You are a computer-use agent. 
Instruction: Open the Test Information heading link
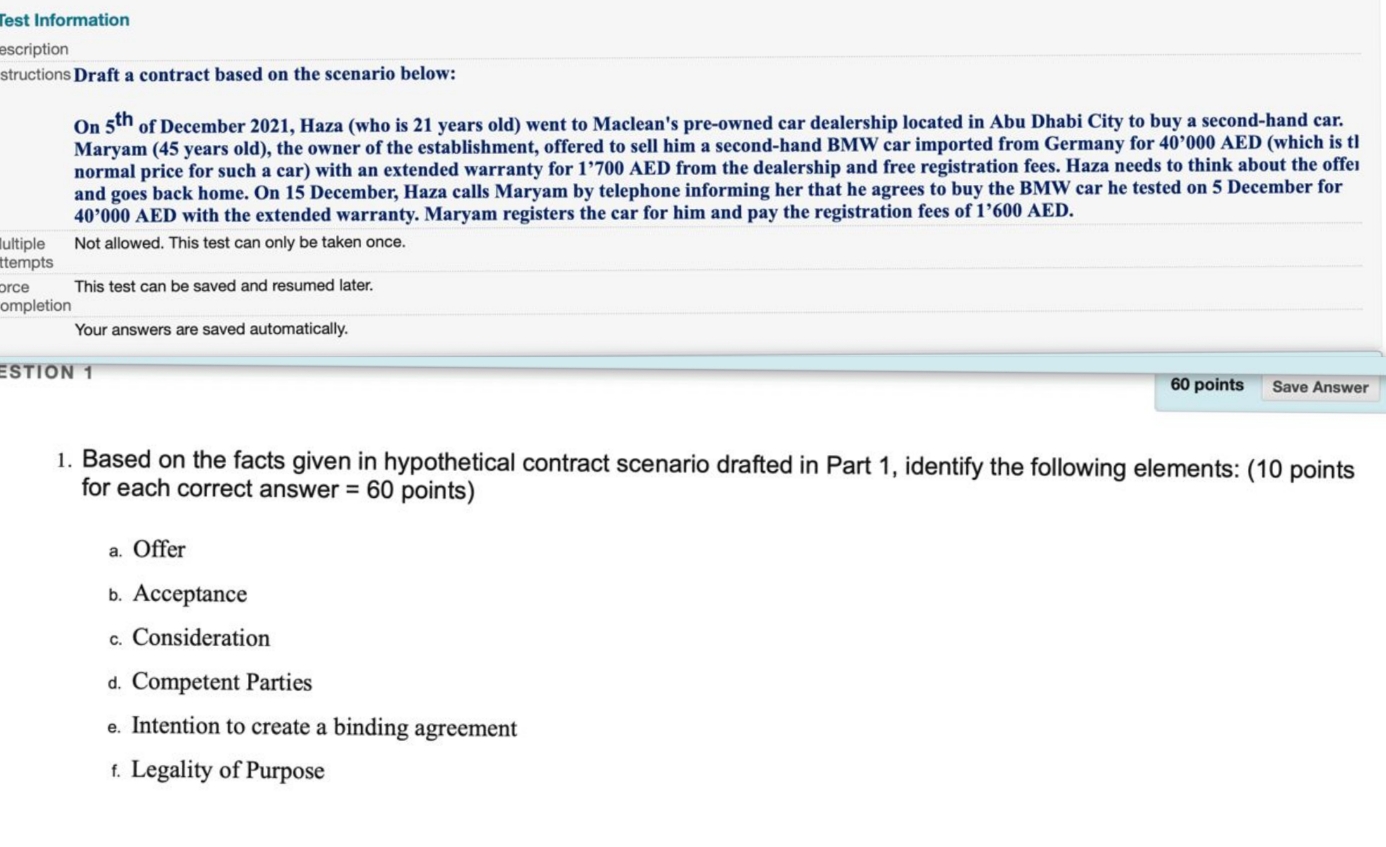64,19
